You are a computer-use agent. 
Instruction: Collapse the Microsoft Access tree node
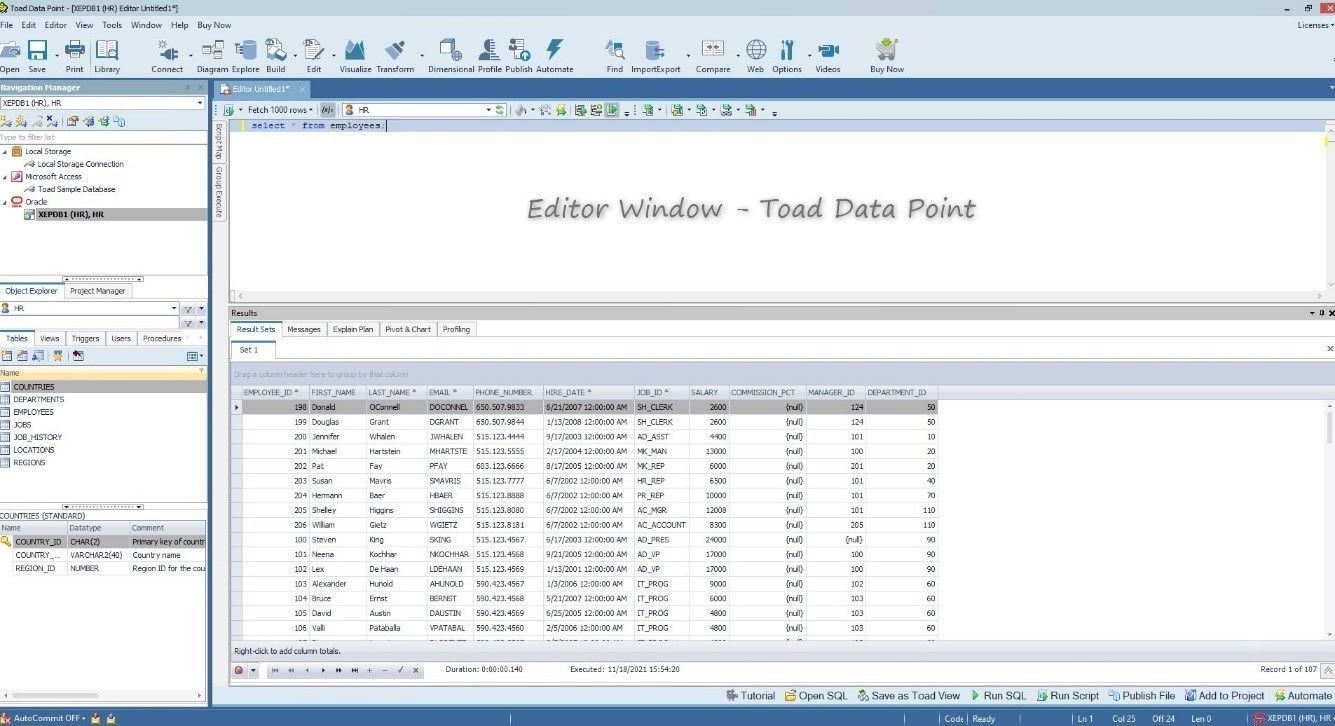(4, 177)
